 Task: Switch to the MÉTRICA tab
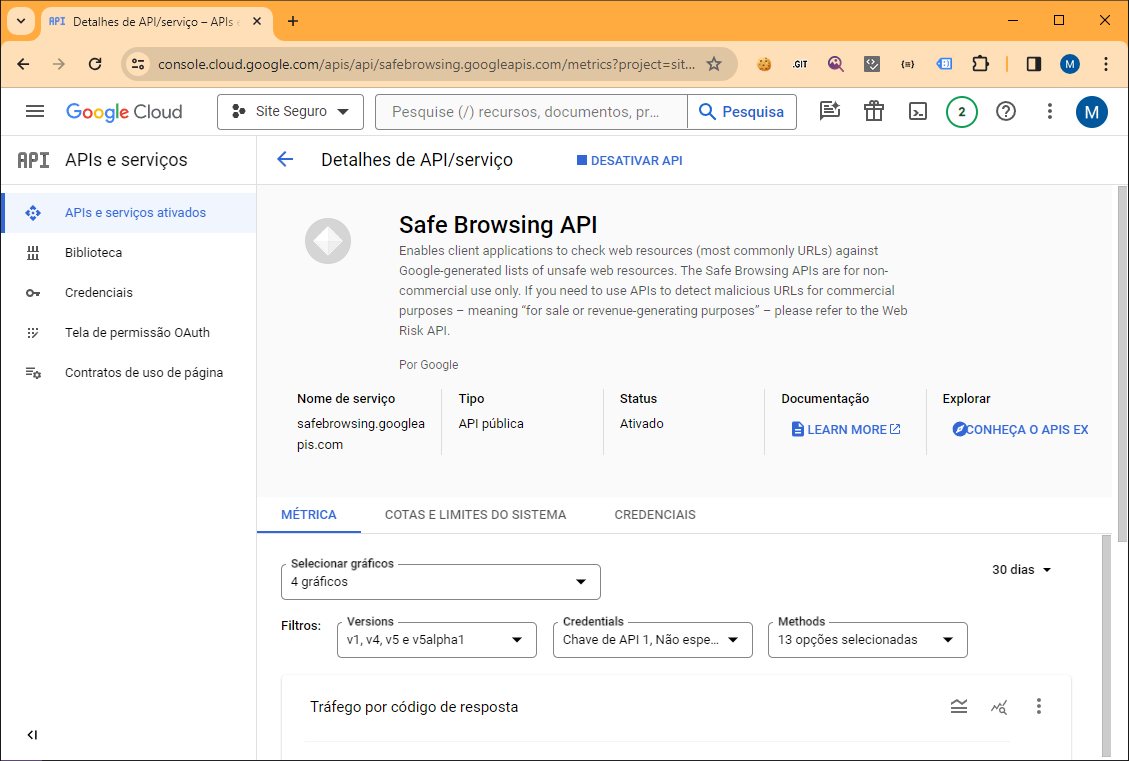[x=309, y=515]
